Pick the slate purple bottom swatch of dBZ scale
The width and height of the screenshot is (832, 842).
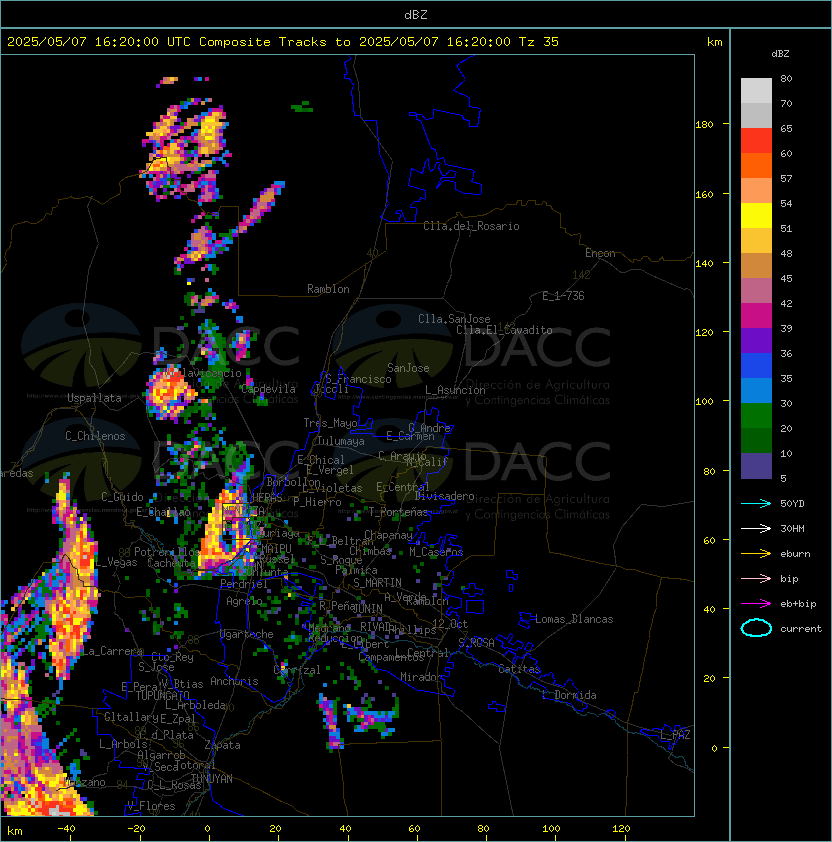point(756,466)
